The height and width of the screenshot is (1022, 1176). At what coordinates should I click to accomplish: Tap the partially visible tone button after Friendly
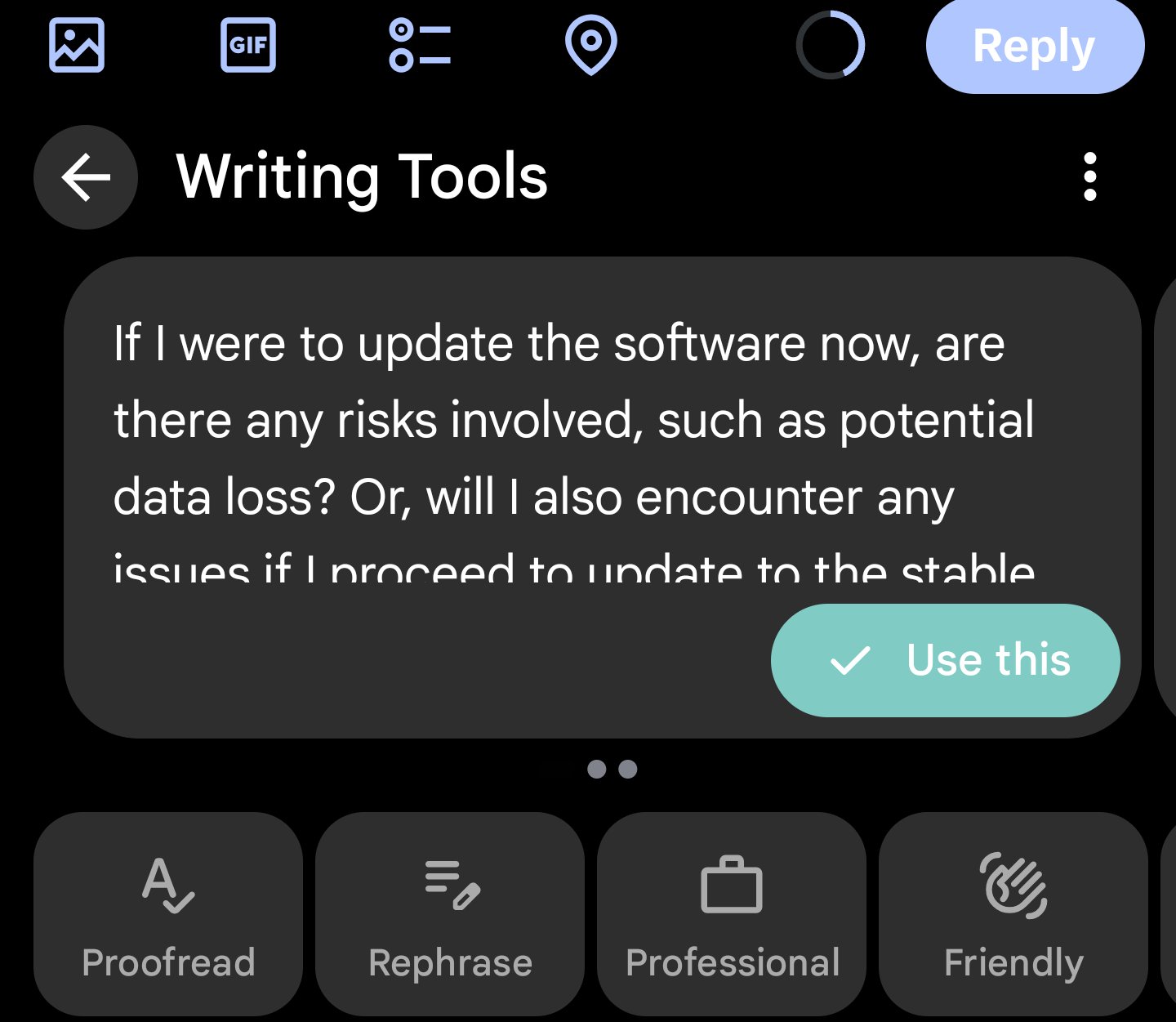[x=1169, y=913]
